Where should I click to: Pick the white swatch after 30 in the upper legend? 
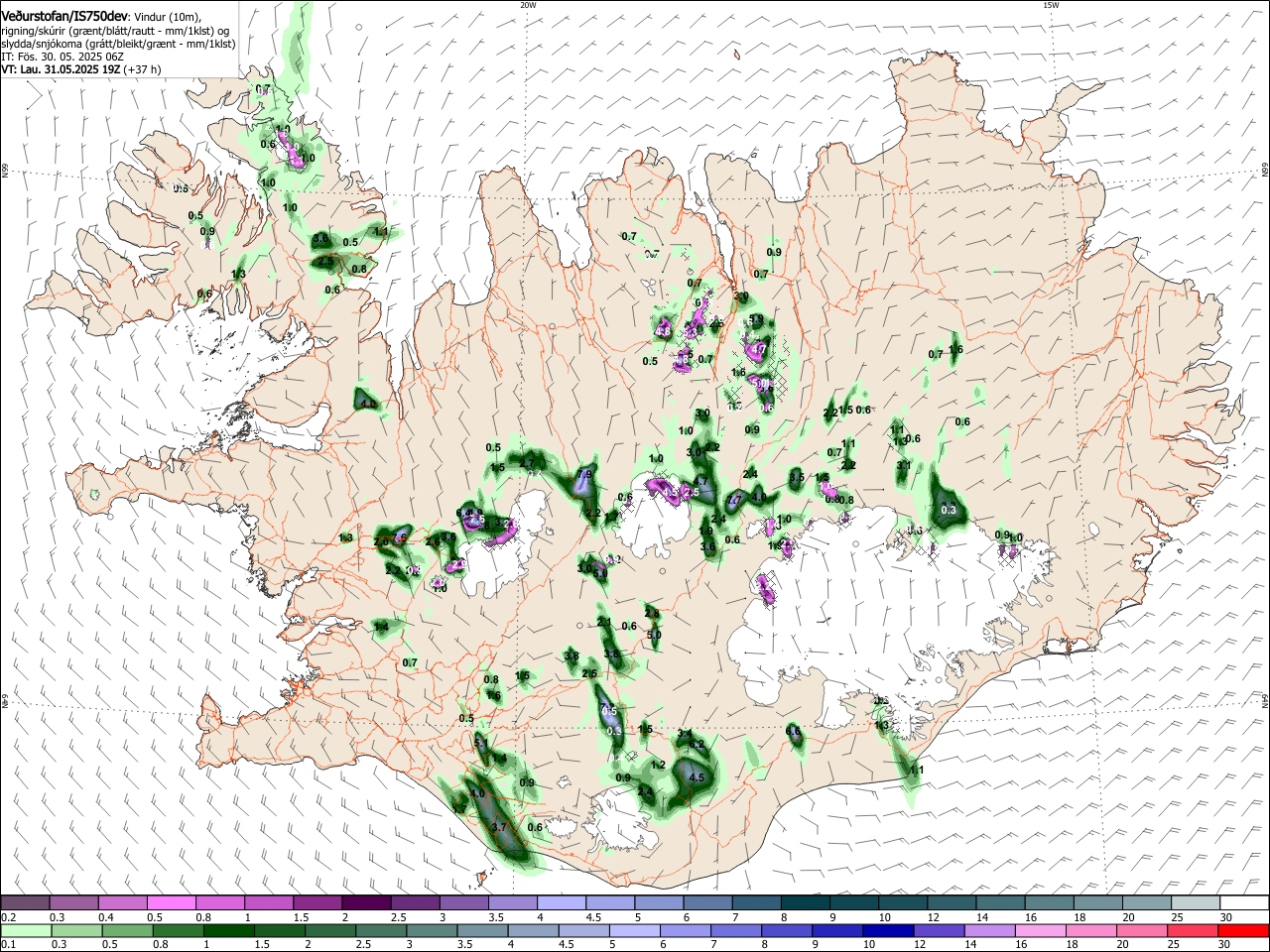pos(1244,902)
